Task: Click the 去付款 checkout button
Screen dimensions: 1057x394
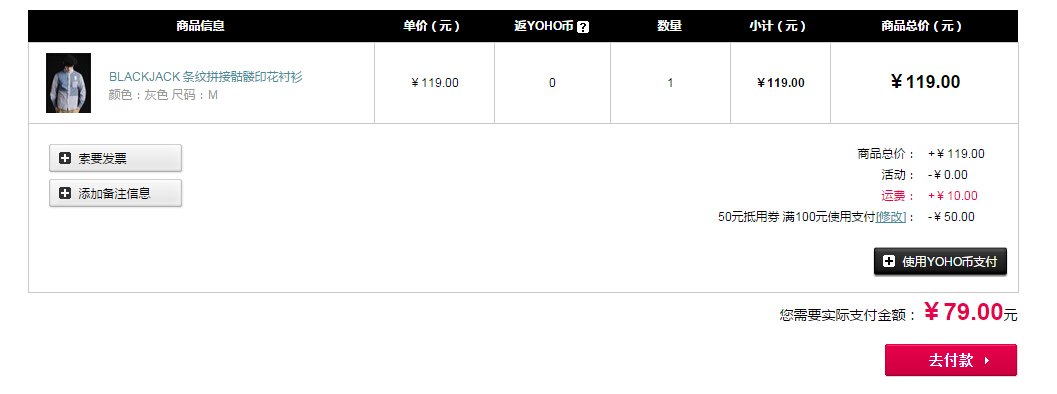Action: click(950, 360)
